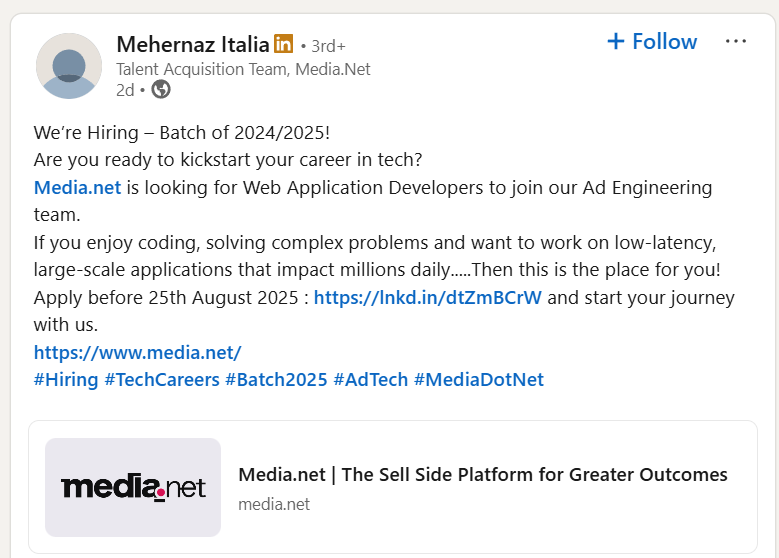
Task: Click the media.net logo preview thumbnail
Action: (133, 487)
